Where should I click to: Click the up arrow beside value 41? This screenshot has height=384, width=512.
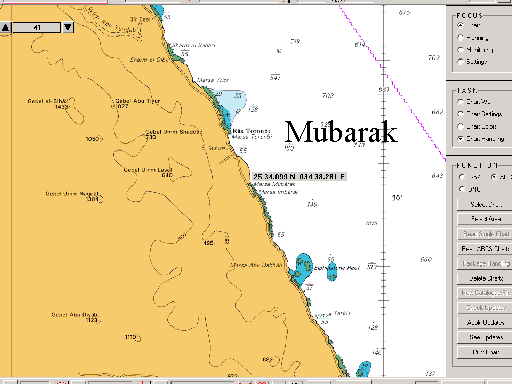(x=6, y=27)
